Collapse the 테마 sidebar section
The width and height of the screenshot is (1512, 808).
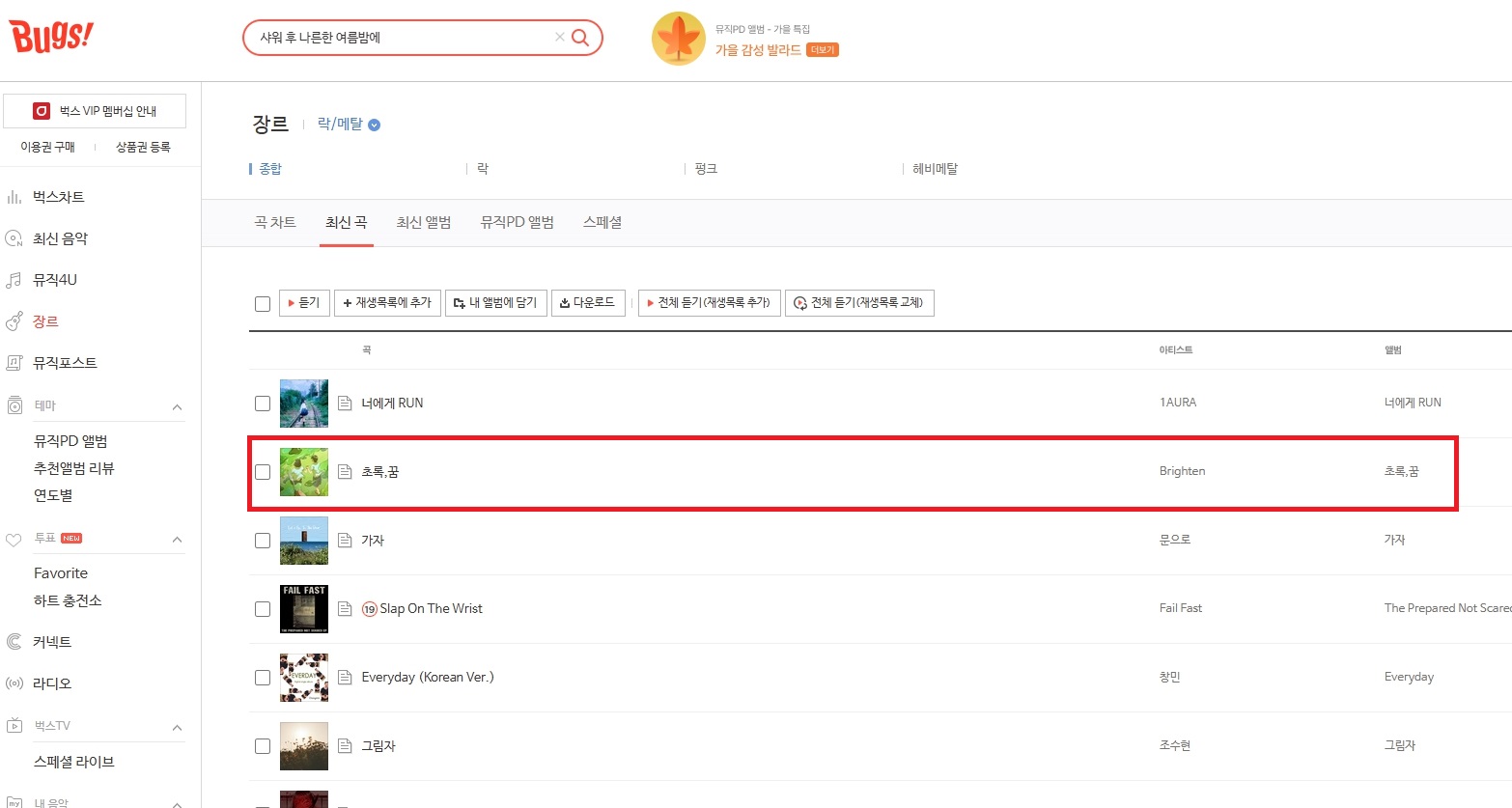(177, 407)
